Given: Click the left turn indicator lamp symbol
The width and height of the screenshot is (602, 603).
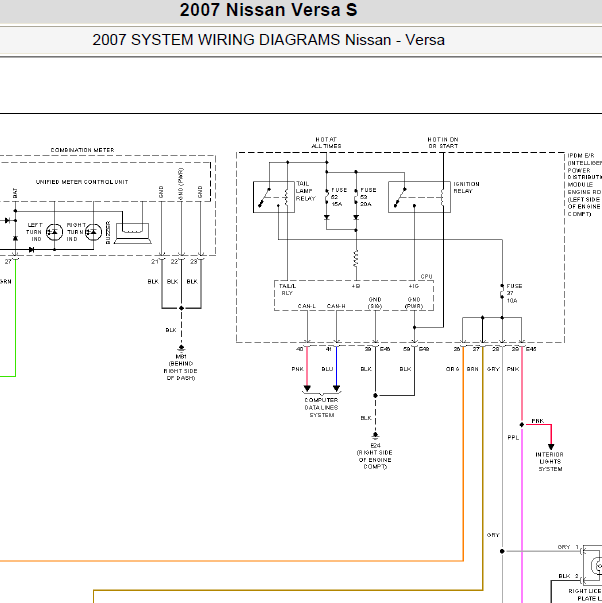Looking at the screenshot, I should pyautogui.click(x=54, y=232).
